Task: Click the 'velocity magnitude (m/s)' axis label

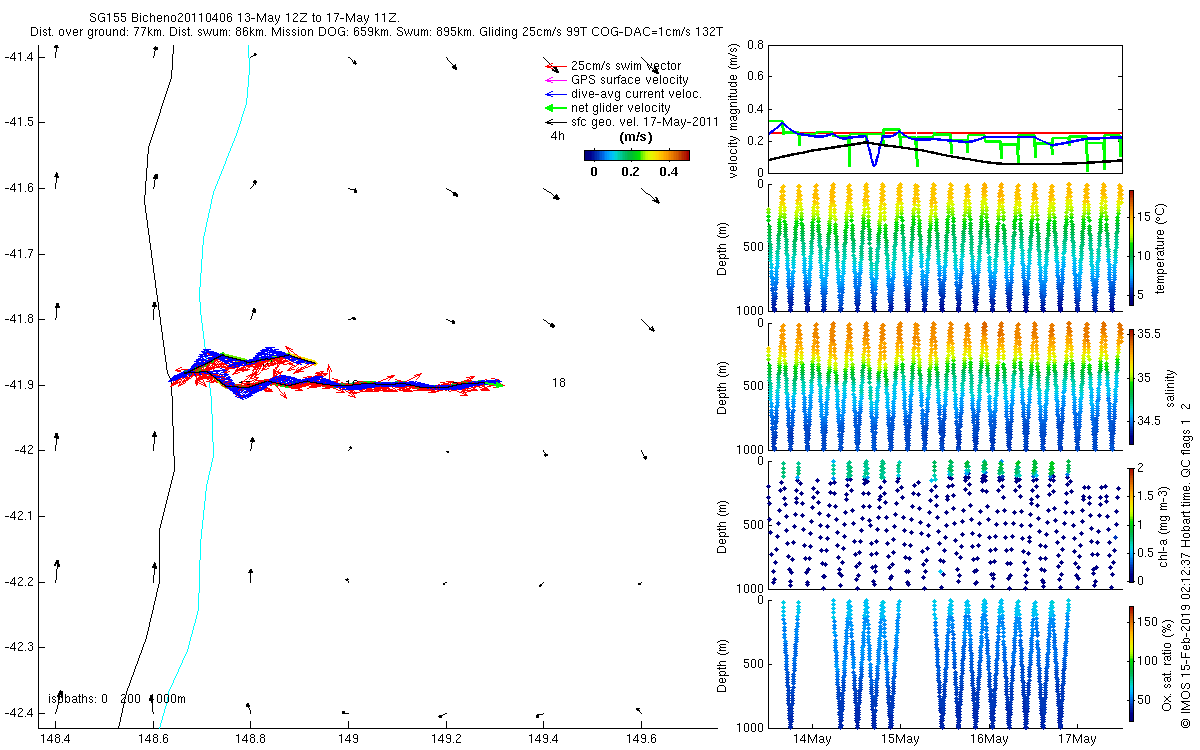Action: click(735, 109)
